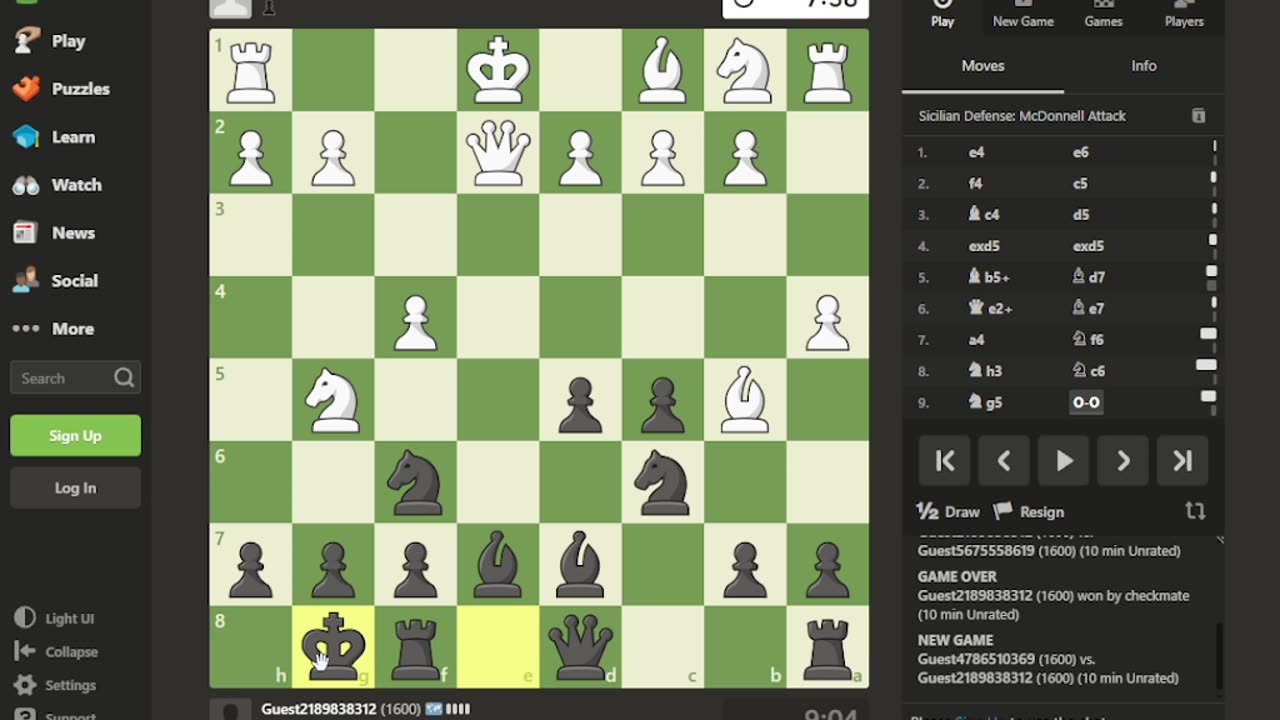Click the white pawn on f4

(415, 317)
